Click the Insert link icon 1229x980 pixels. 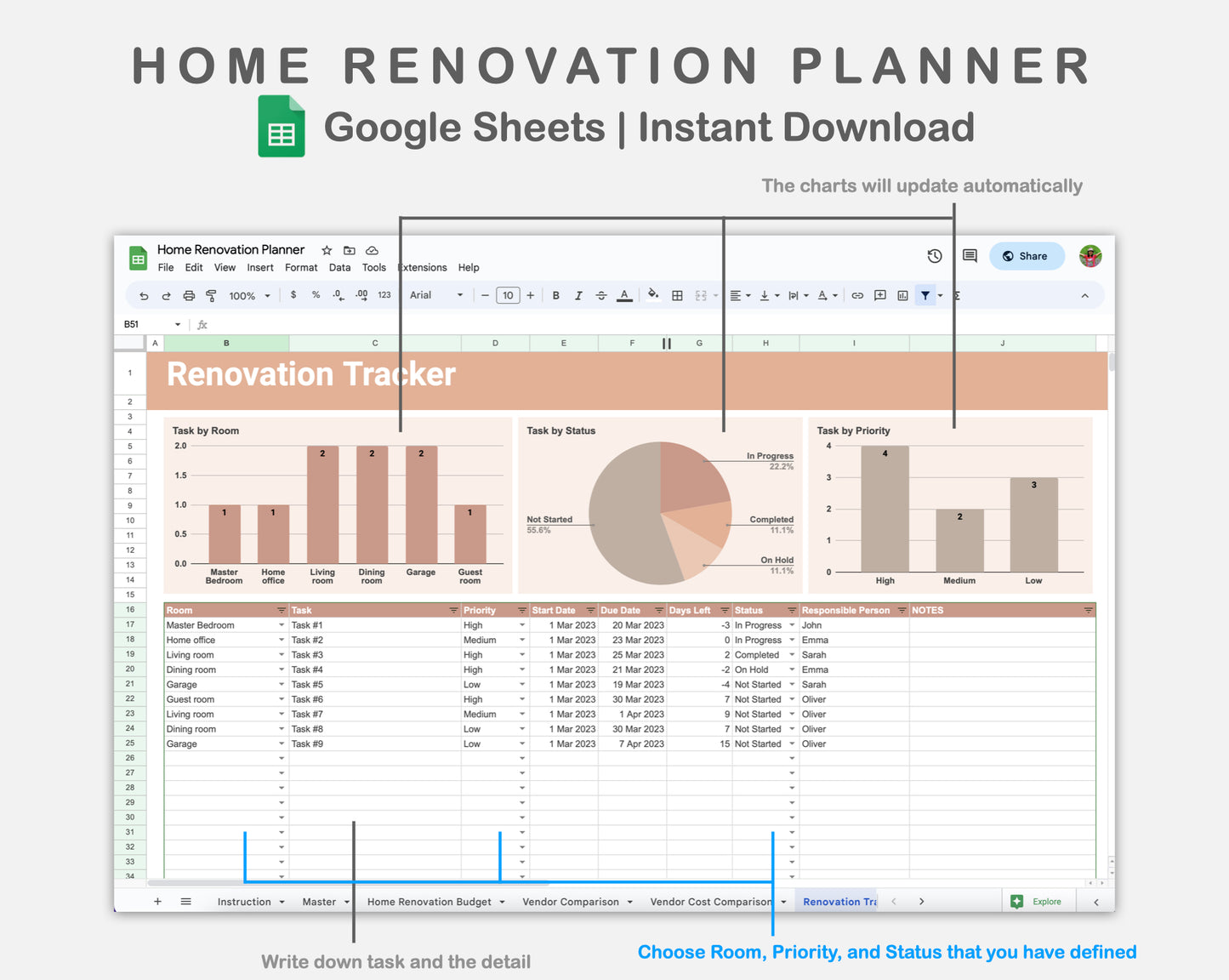pyautogui.click(x=857, y=295)
